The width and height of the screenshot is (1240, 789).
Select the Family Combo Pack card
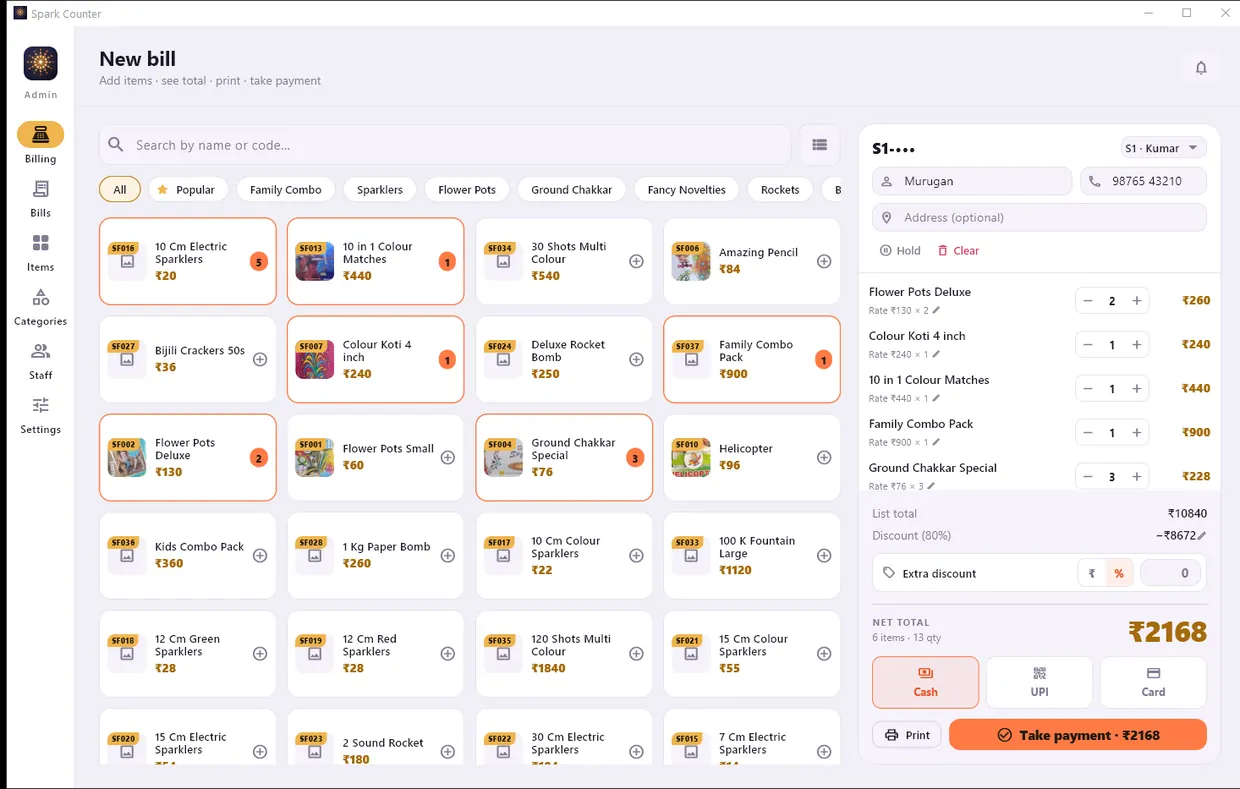point(752,359)
